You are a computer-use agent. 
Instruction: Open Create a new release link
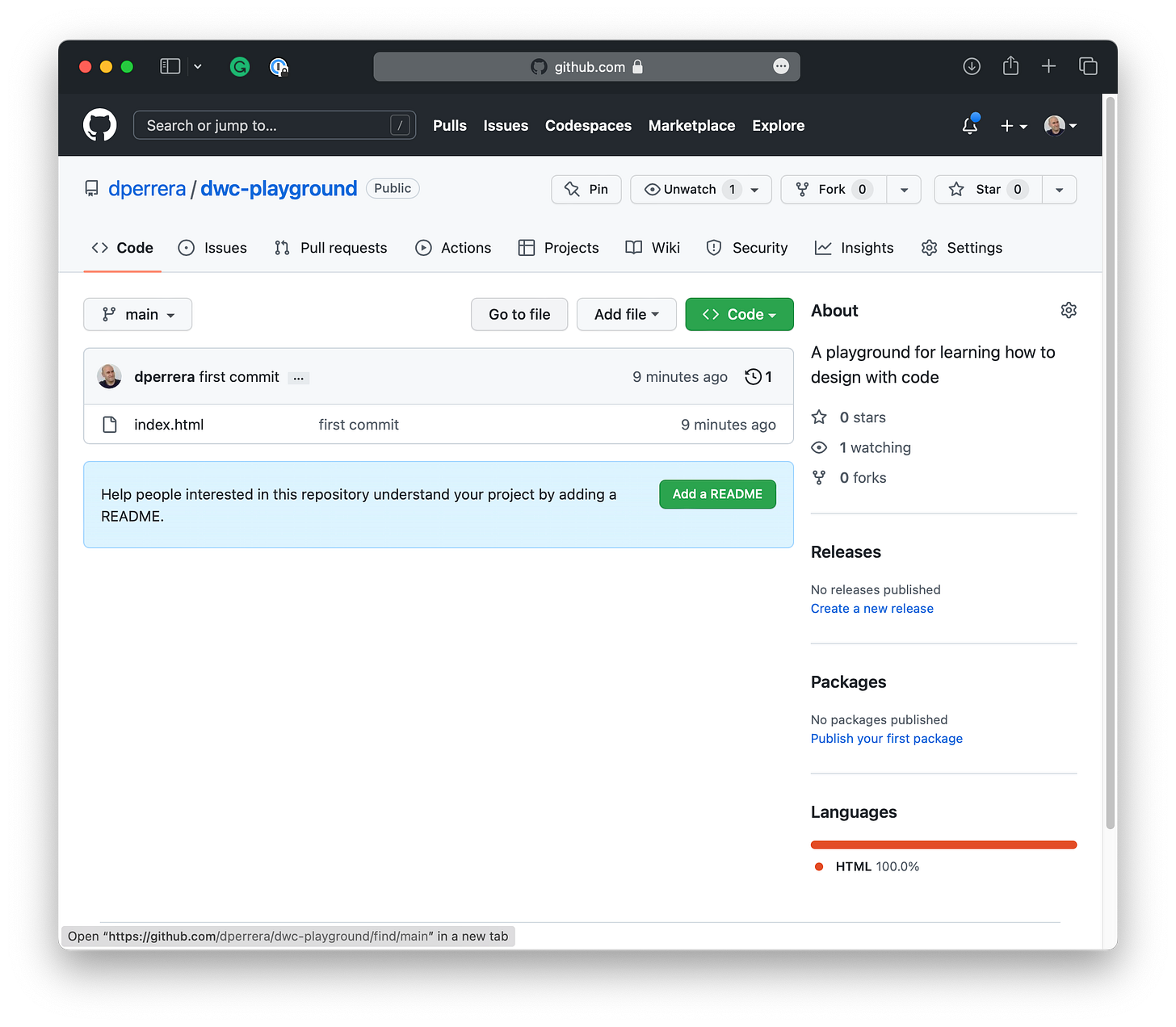pyautogui.click(x=872, y=609)
